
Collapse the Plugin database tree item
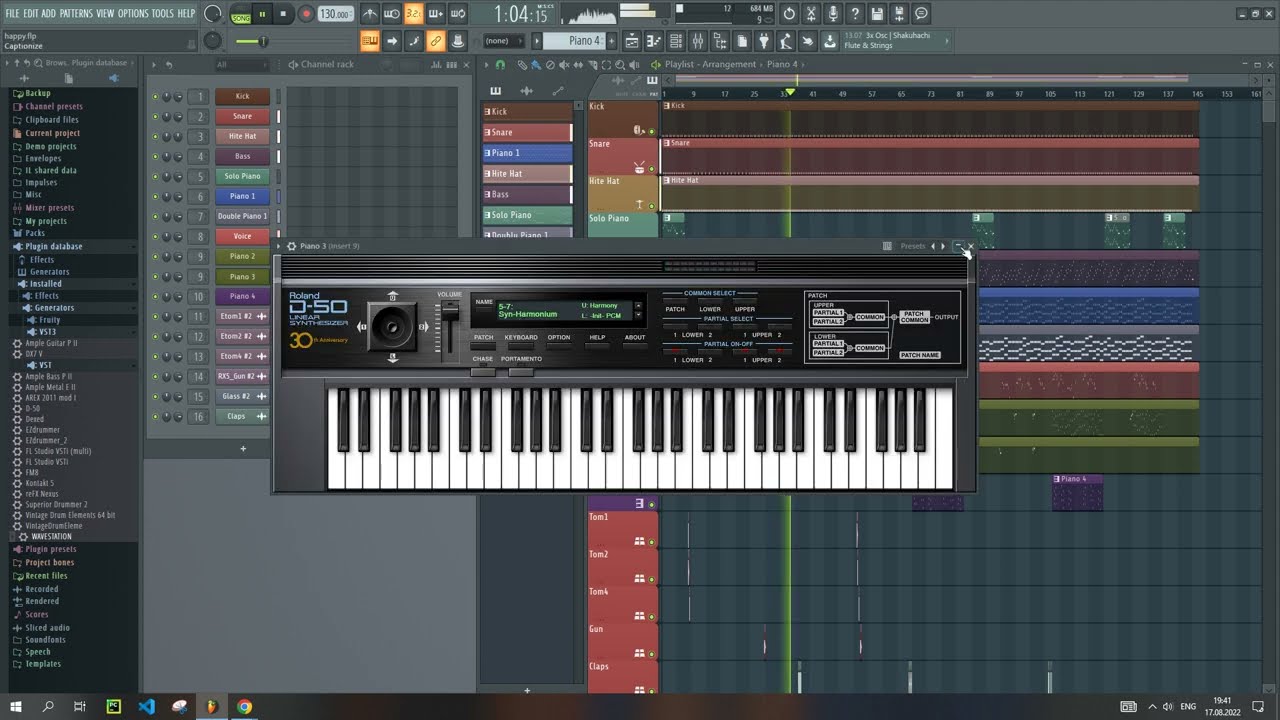click(x=53, y=246)
